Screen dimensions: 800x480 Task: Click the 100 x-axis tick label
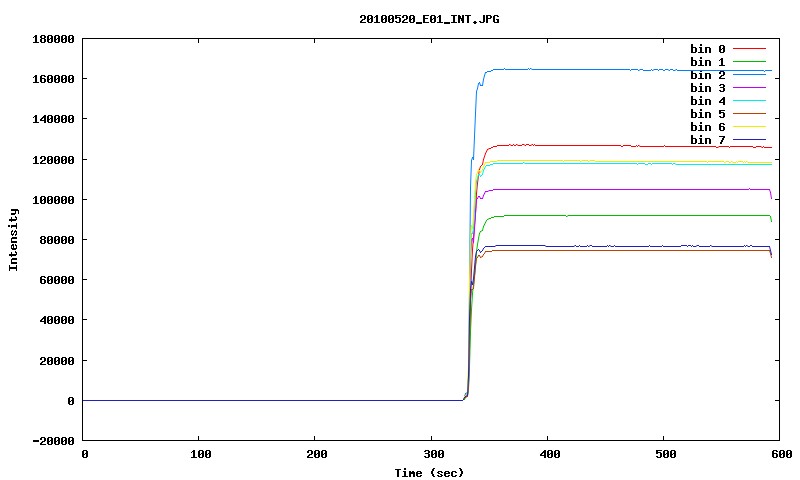click(x=201, y=454)
